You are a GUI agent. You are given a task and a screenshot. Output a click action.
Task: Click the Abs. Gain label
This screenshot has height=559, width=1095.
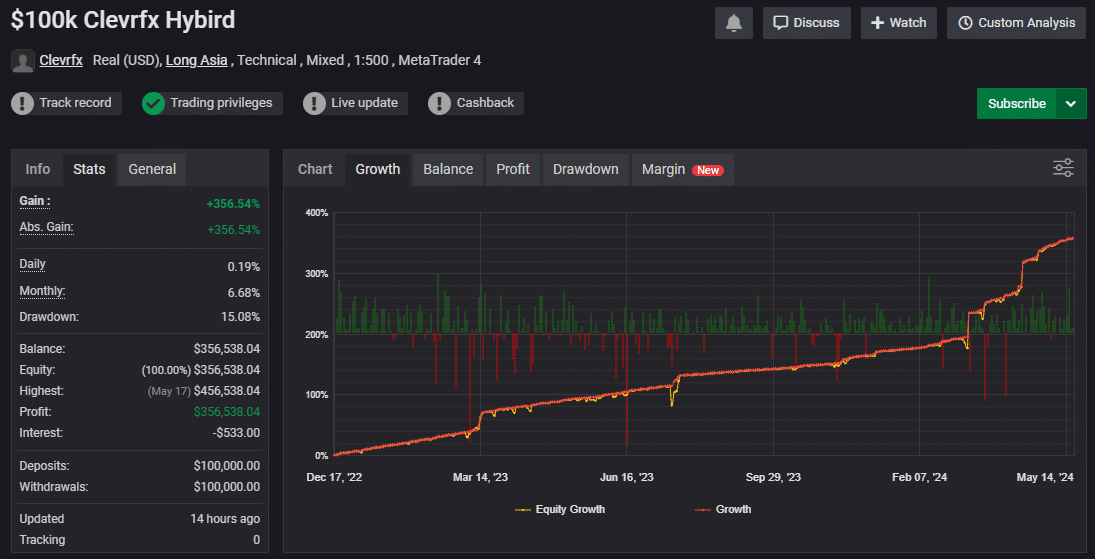click(x=47, y=227)
